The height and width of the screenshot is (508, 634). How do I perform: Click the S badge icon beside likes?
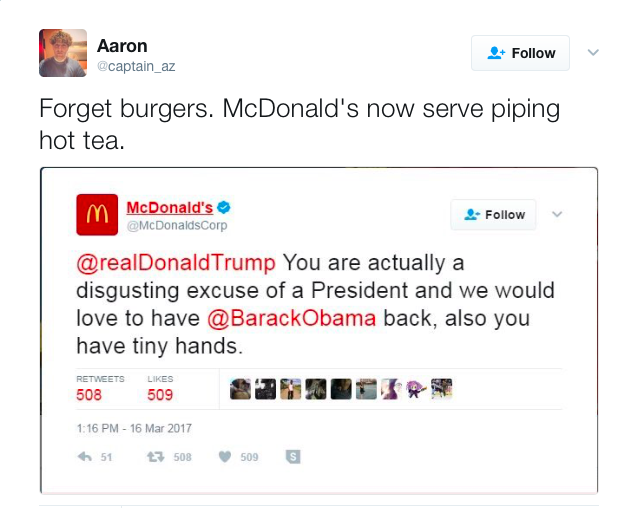pos(293,457)
